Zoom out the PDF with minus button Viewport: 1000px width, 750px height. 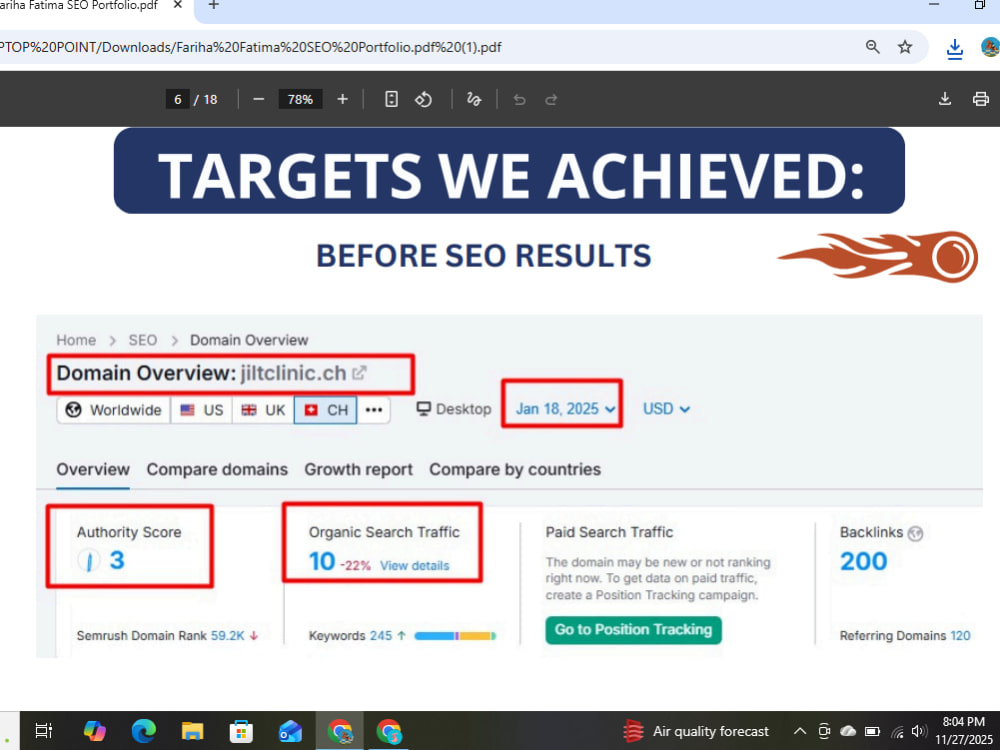coord(258,99)
